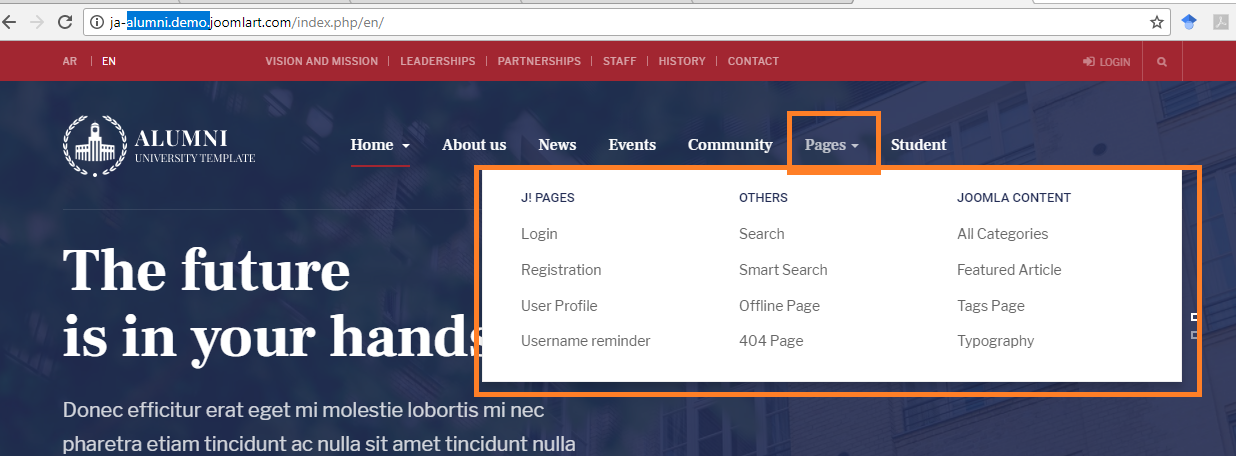Go to Events menu item

point(632,145)
